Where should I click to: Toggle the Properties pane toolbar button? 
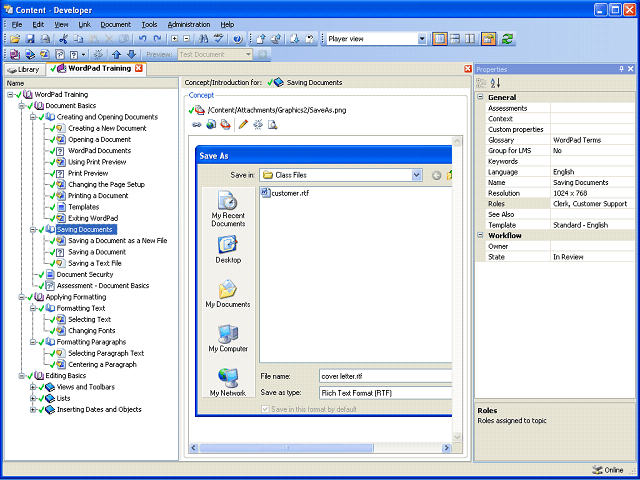click(488, 39)
